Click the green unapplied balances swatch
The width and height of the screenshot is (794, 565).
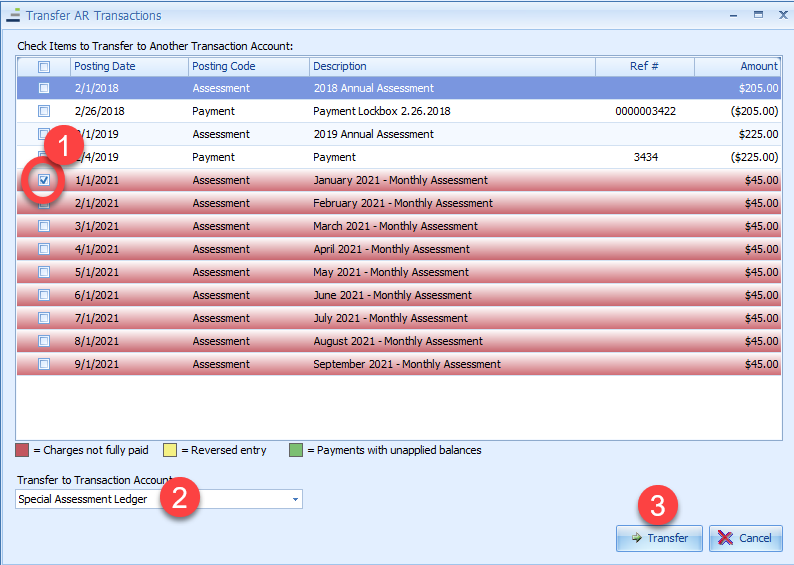295,450
